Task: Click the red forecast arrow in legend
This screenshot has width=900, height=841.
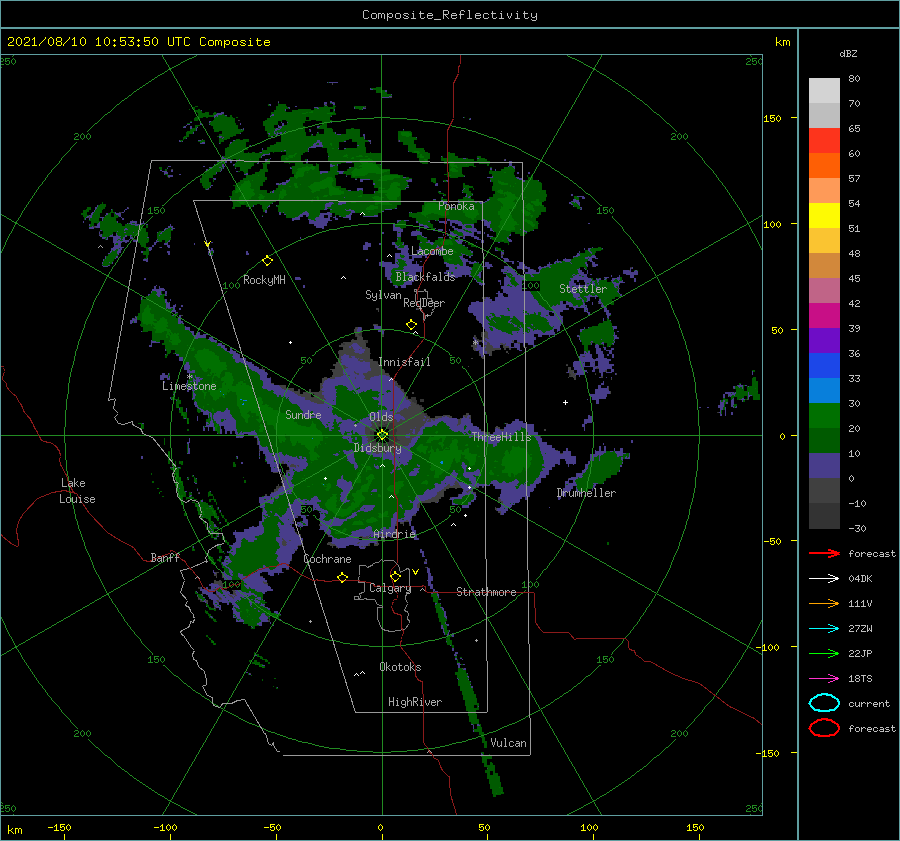Action: (x=824, y=553)
